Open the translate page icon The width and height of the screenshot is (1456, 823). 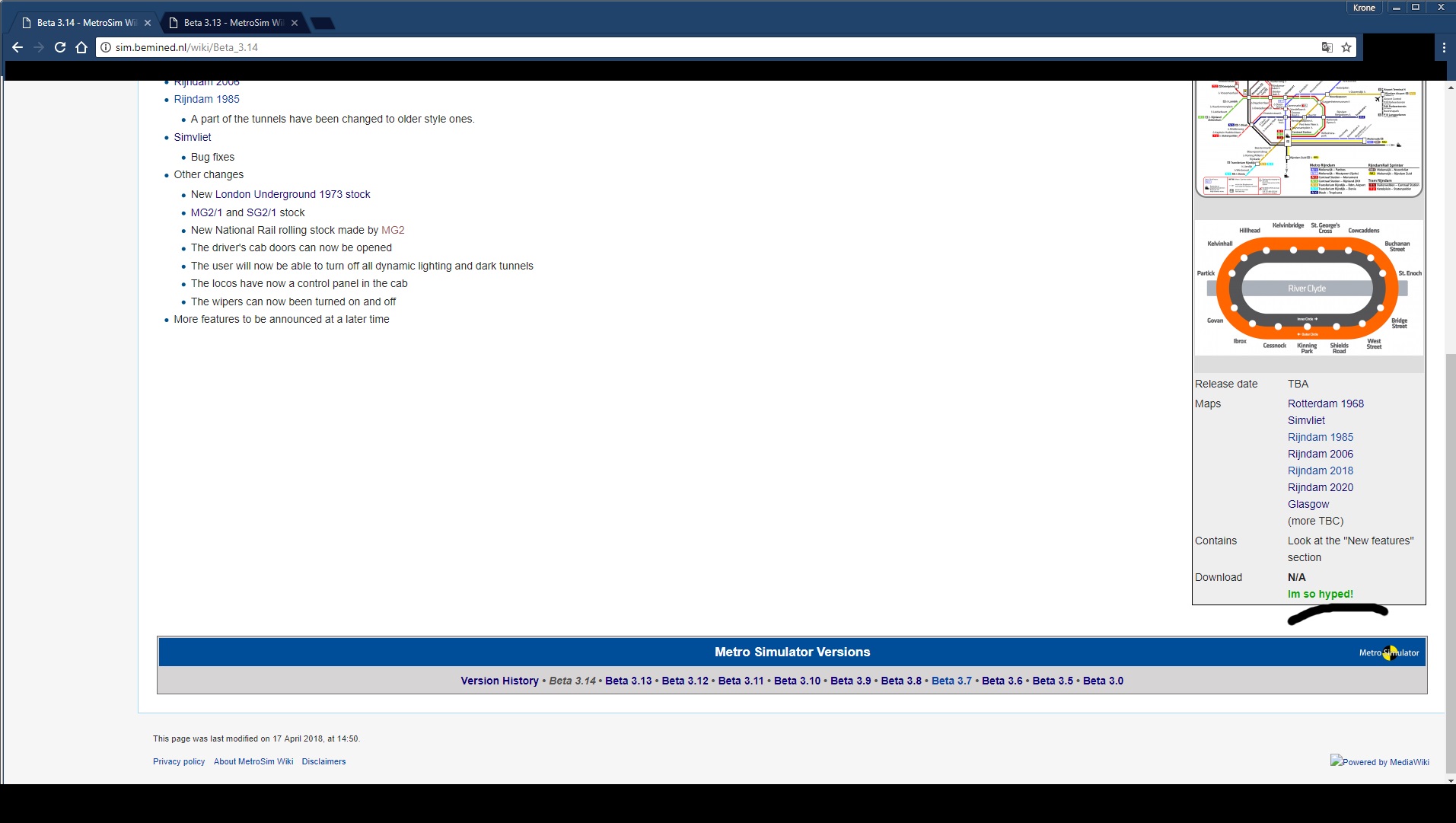tap(1327, 47)
